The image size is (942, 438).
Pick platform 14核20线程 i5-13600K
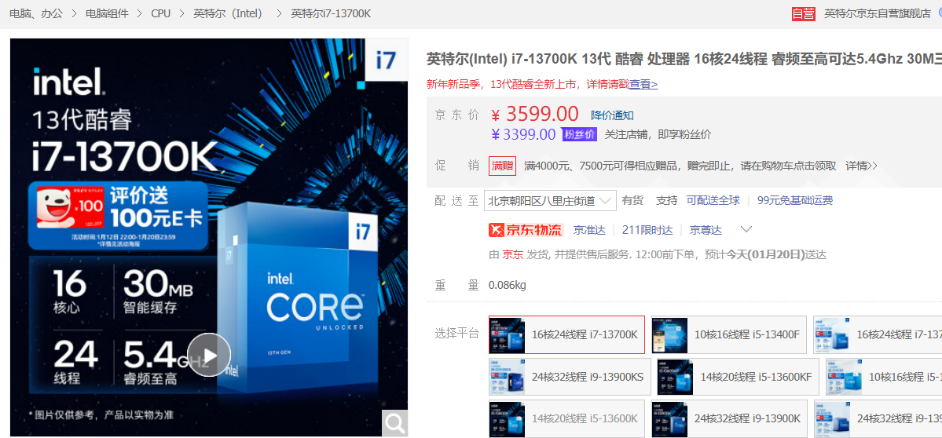click(x=567, y=419)
